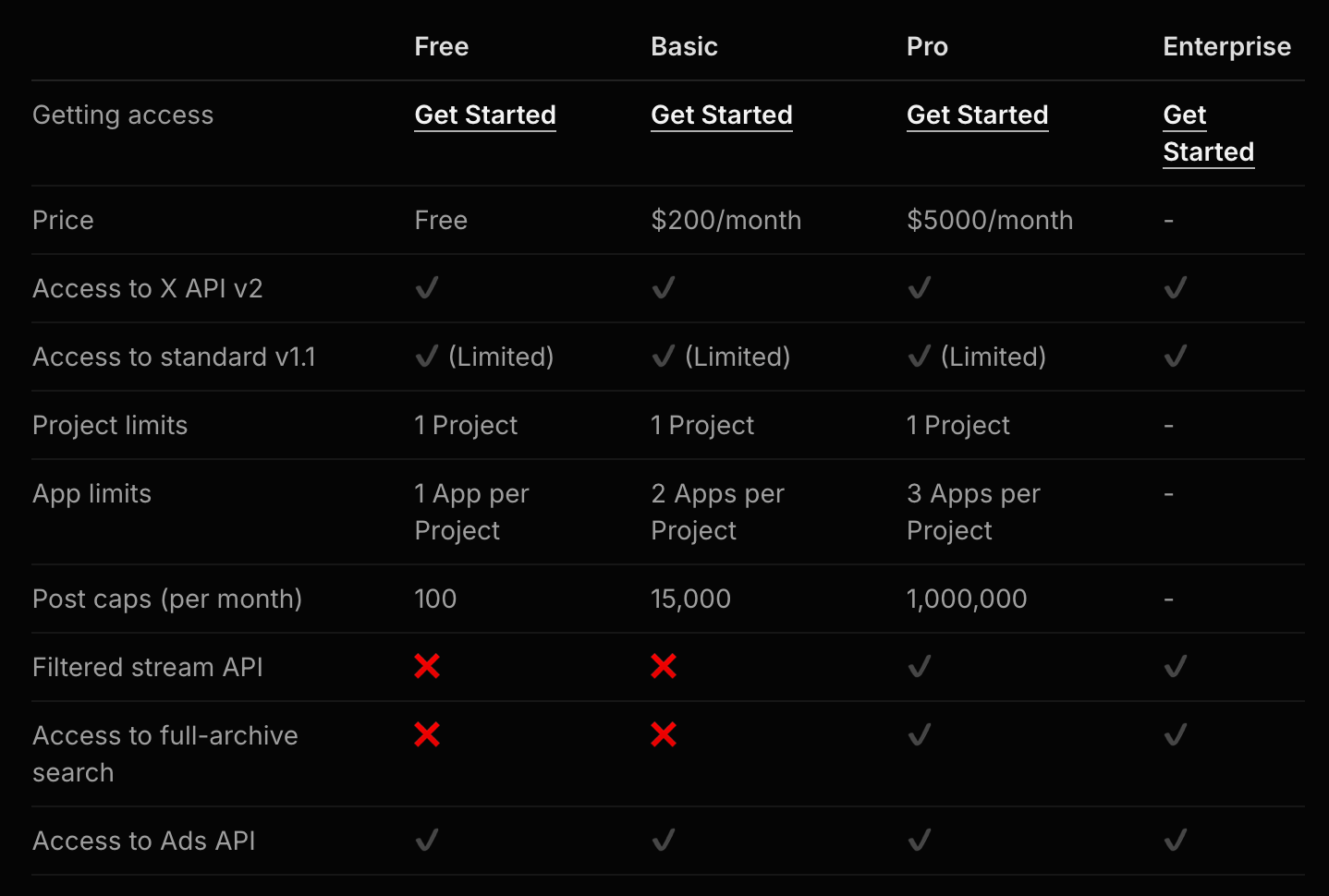The height and width of the screenshot is (896, 1329).
Task: Click the red X under Basic for full-archive search
Action: 664,735
